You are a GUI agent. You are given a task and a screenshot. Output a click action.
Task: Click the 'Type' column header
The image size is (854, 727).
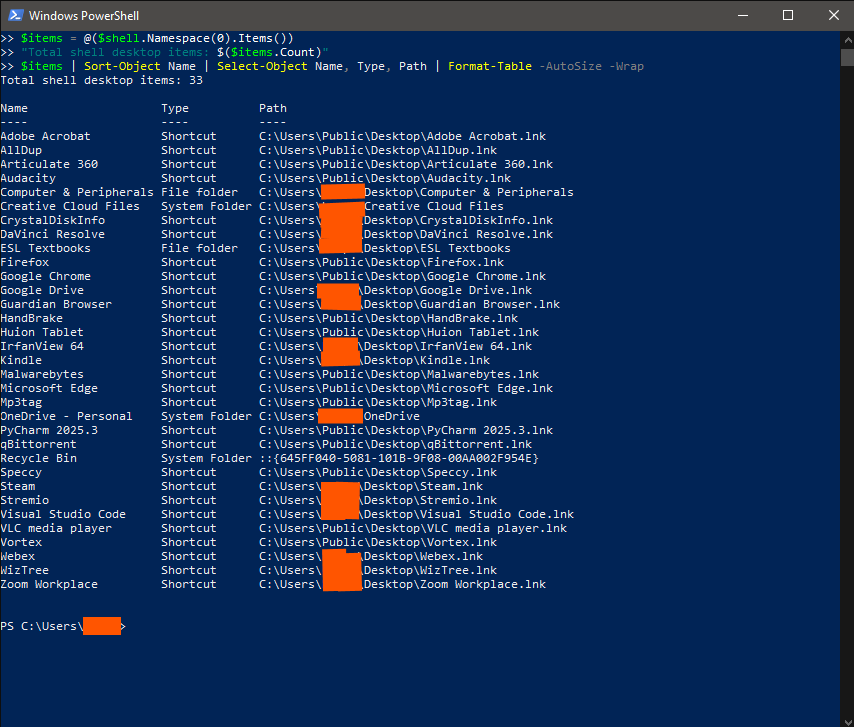click(175, 108)
